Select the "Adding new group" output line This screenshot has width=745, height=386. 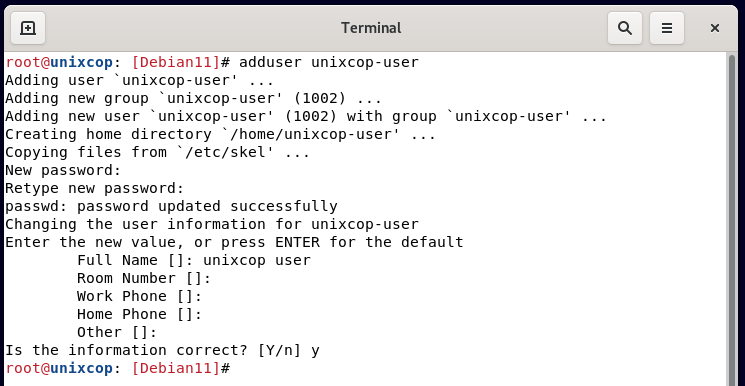click(x=193, y=98)
